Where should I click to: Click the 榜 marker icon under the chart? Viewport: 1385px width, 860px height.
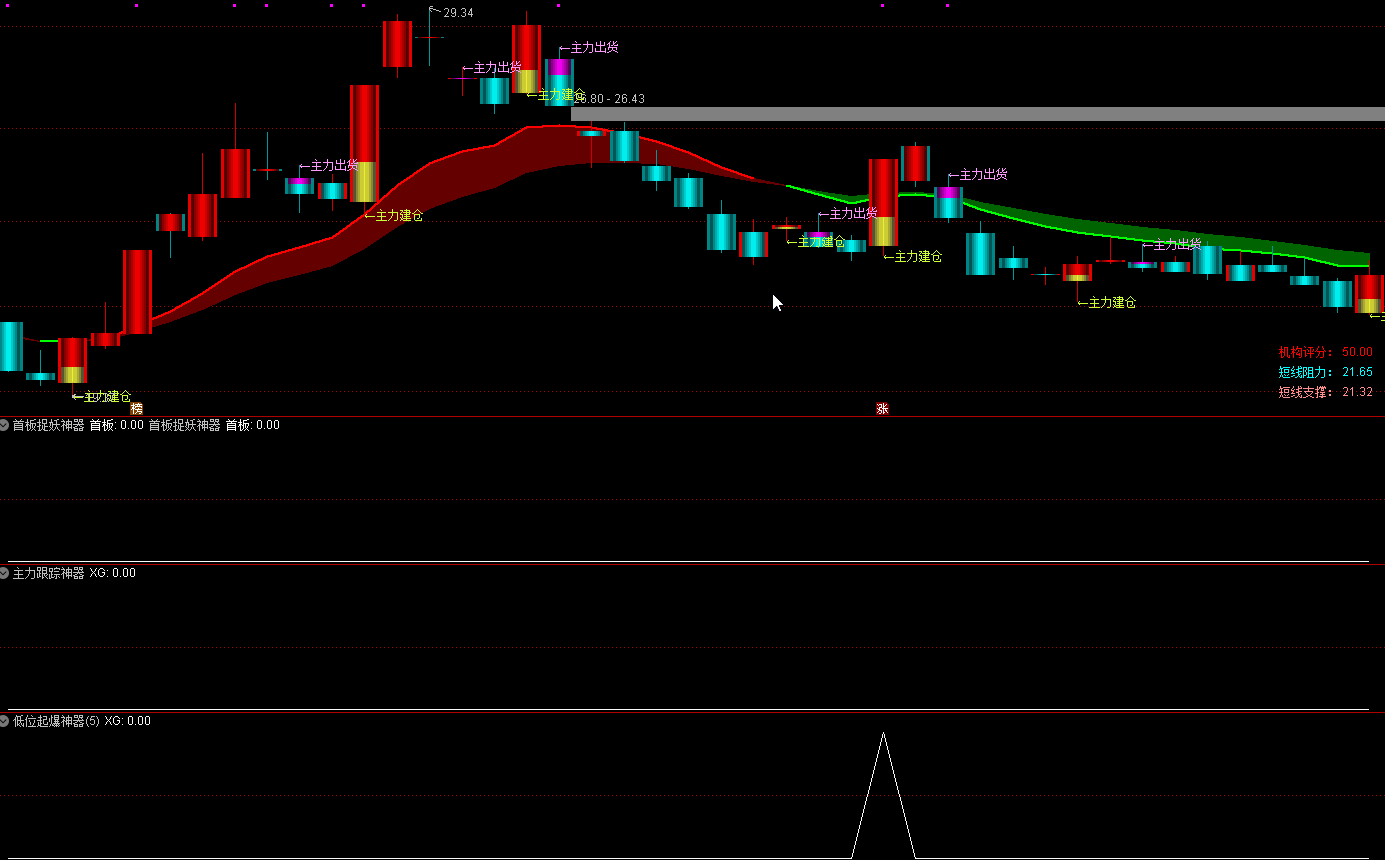pos(137,408)
